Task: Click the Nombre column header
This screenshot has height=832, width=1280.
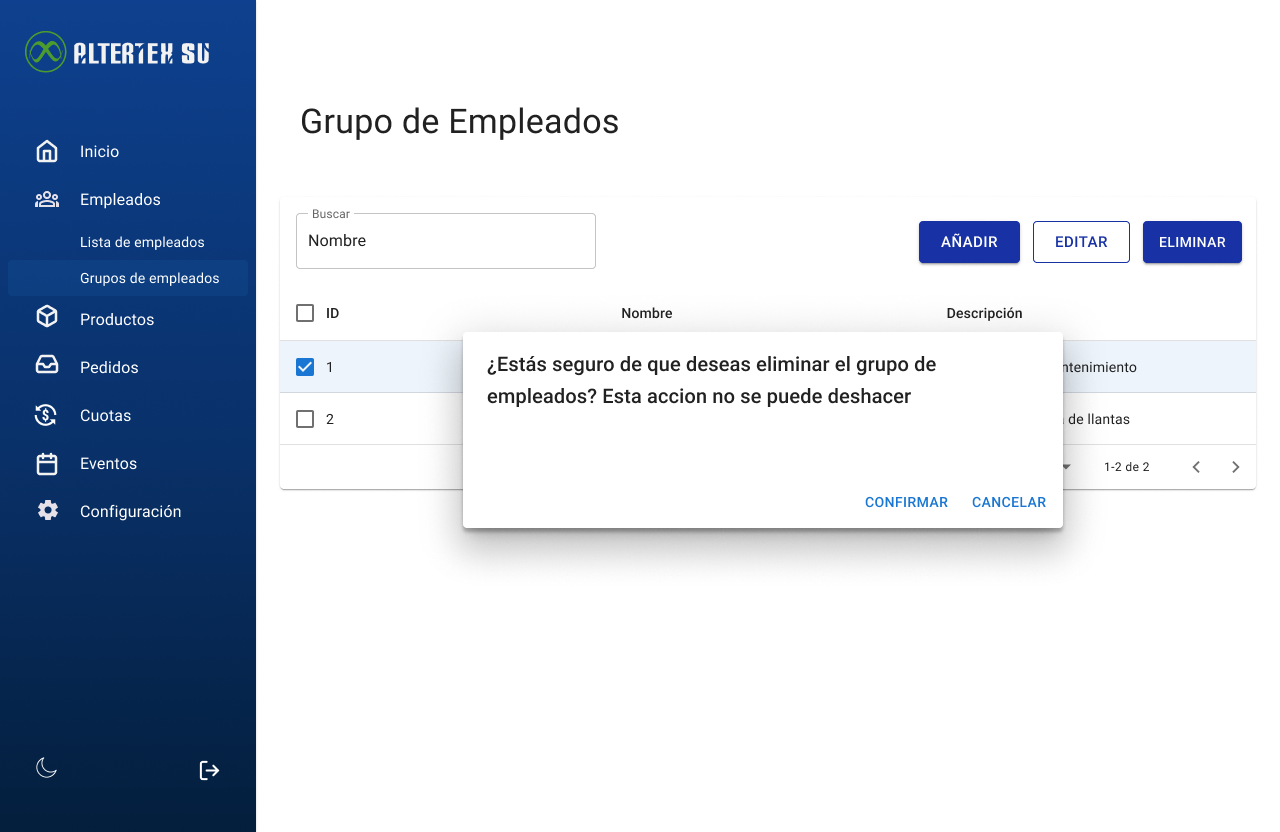Action: tap(647, 313)
